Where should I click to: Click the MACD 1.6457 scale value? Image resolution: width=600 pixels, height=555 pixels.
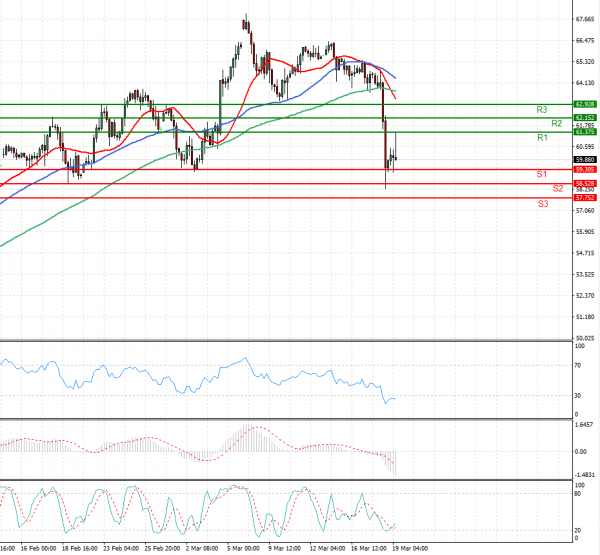[585, 424]
